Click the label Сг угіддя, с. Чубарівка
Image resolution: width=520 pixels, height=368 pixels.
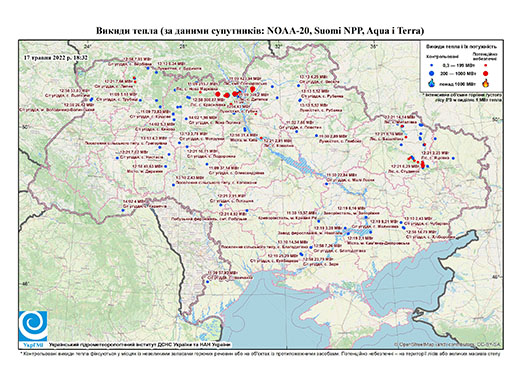[x=426, y=224]
